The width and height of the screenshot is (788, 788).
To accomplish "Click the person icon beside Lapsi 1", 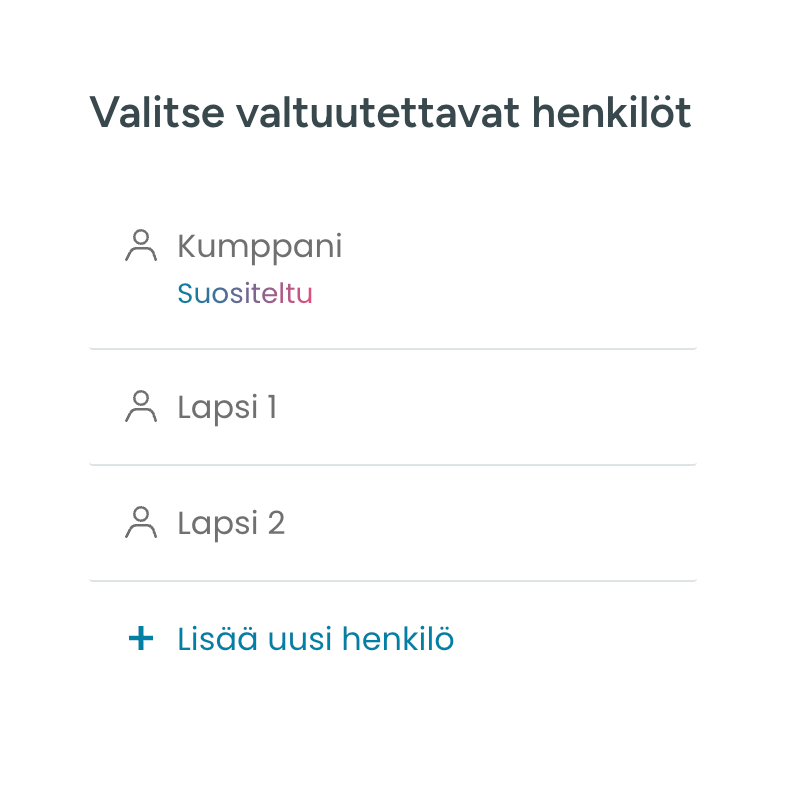I will tap(141, 407).
